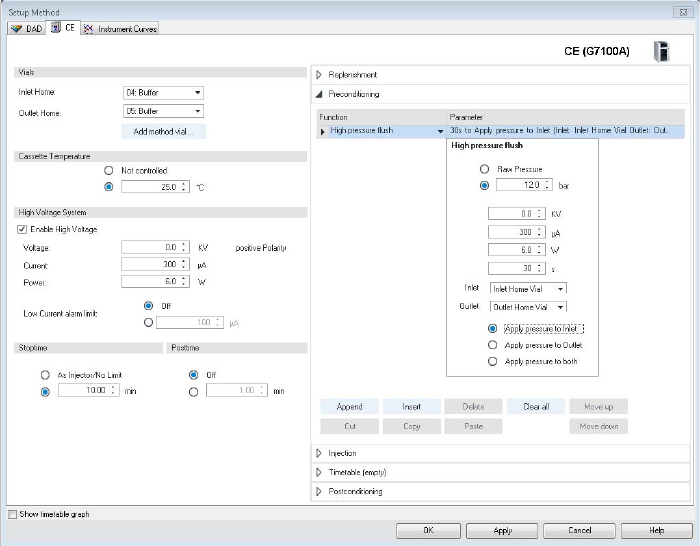
Task: Click the Move up button
Action: (x=598, y=407)
